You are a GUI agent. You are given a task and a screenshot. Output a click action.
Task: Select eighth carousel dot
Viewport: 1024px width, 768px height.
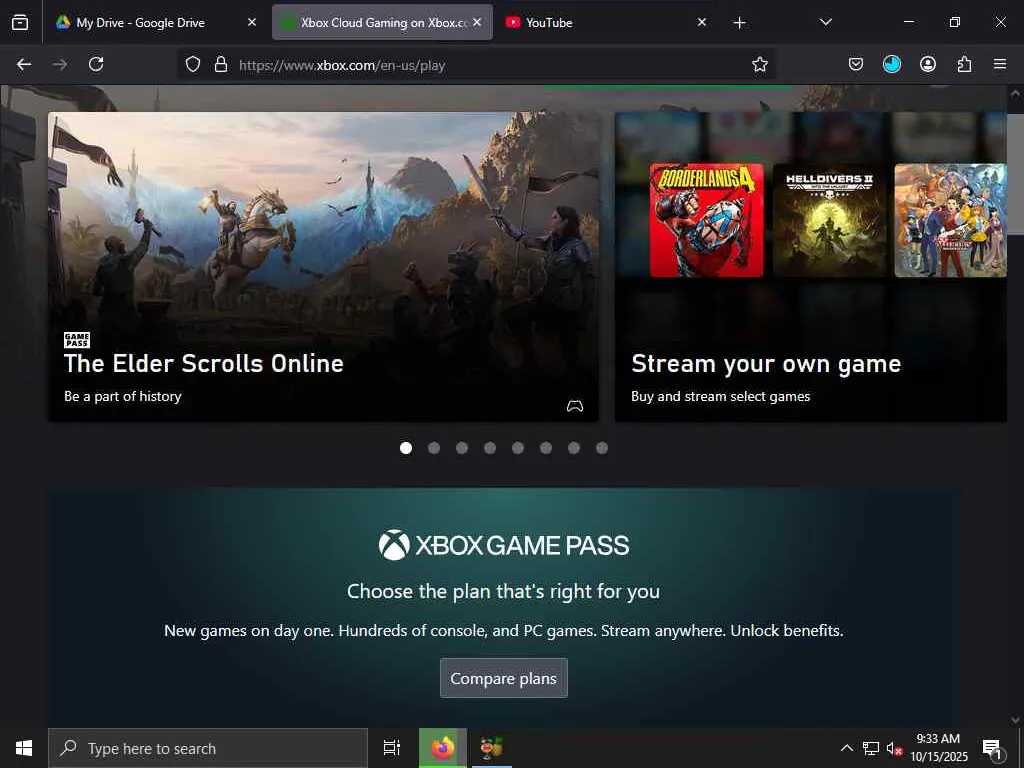(x=602, y=448)
